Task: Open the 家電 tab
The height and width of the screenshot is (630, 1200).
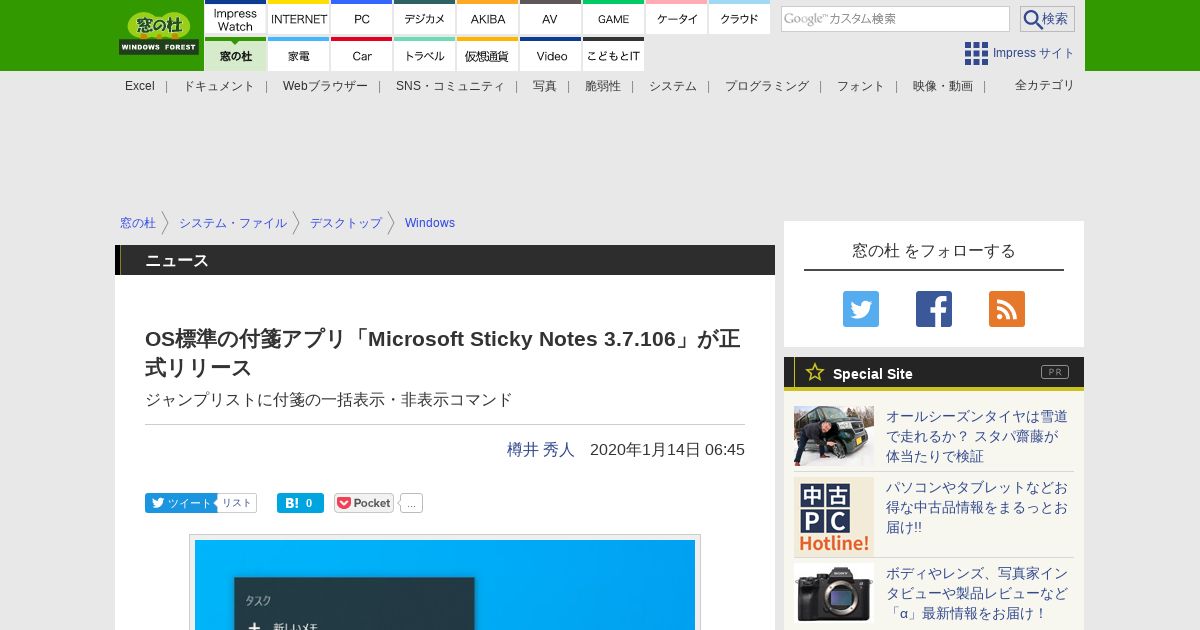Action: click(299, 55)
